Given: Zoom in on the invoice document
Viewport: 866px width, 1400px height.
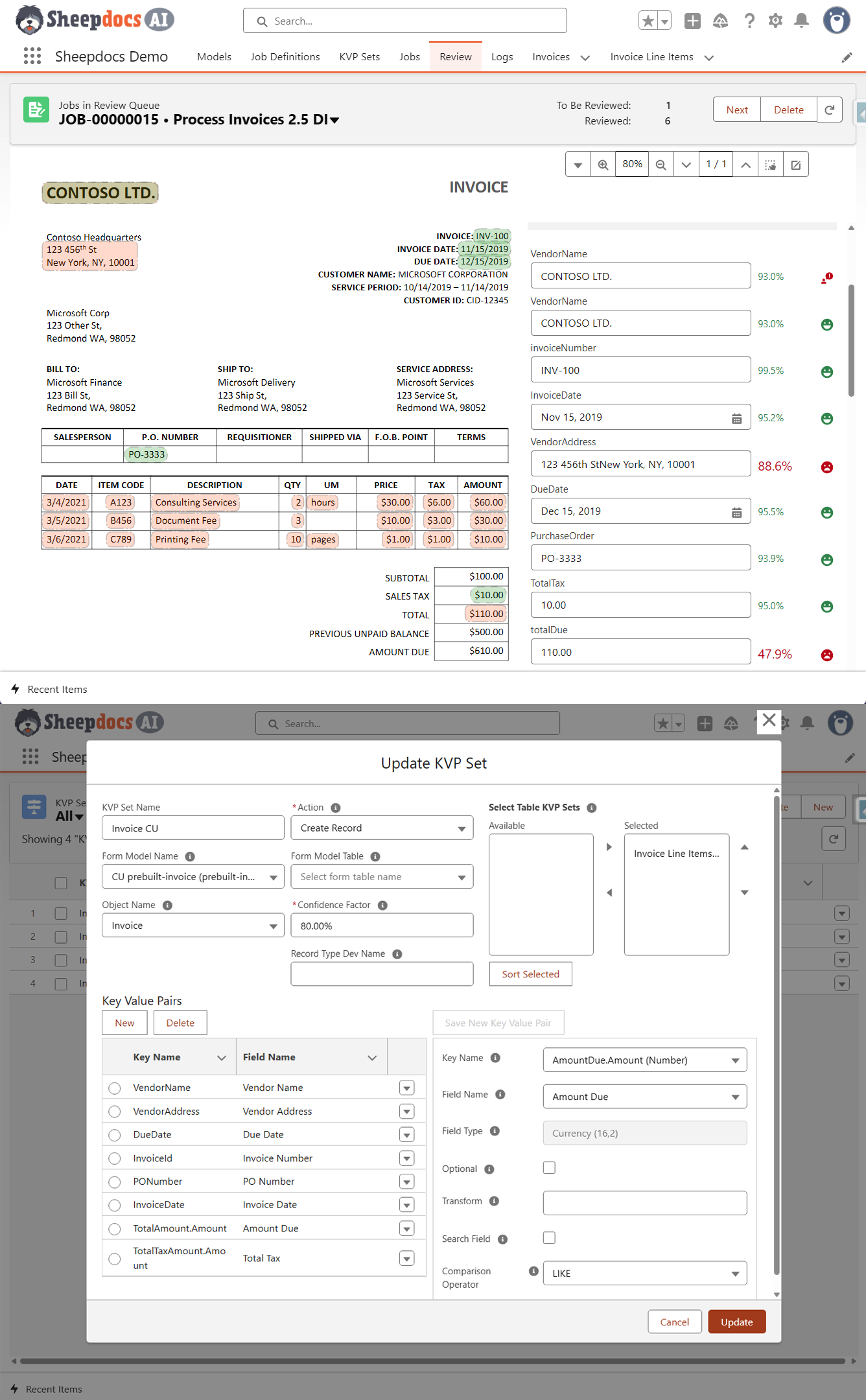Looking at the screenshot, I should (603, 165).
